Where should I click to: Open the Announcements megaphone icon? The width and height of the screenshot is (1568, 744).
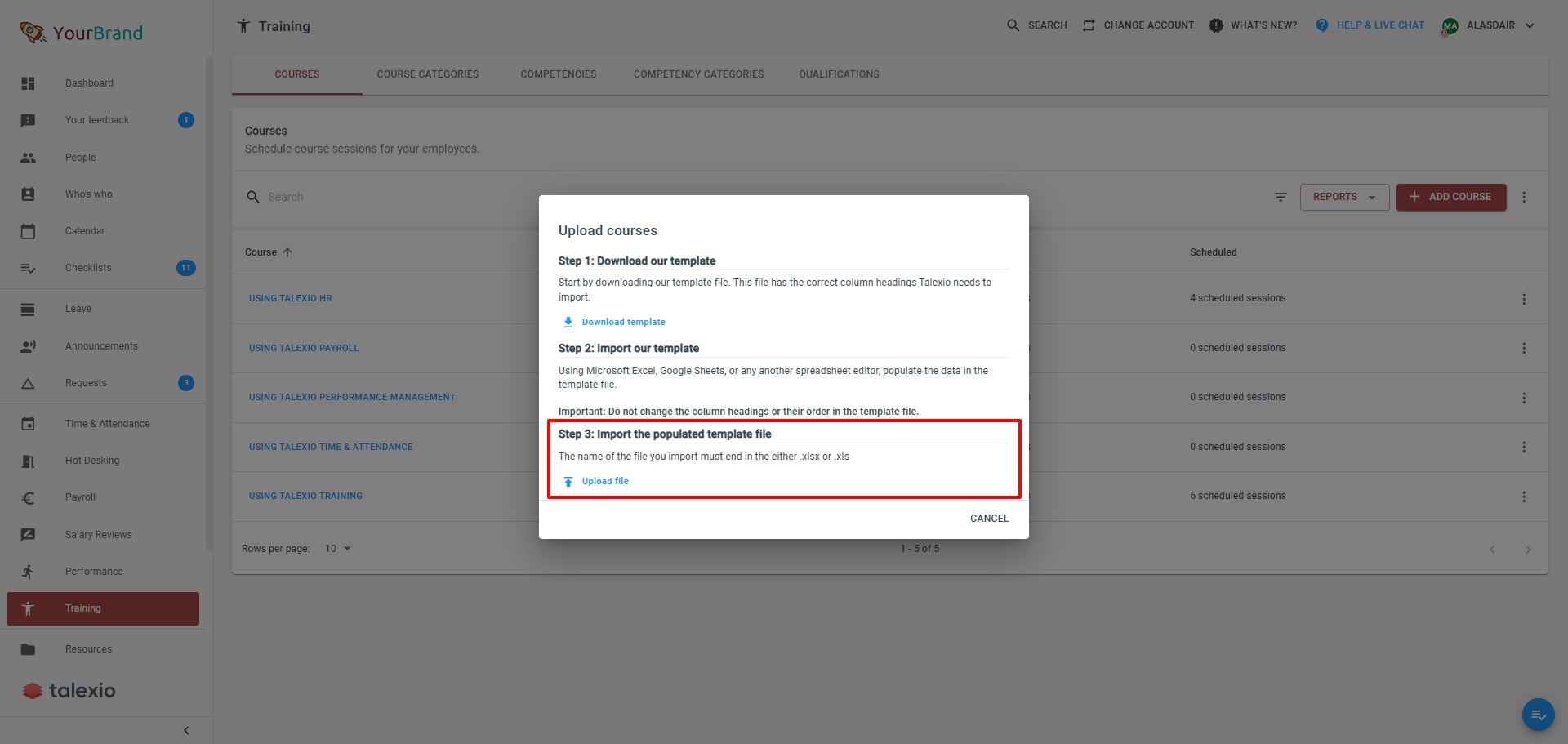28,346
